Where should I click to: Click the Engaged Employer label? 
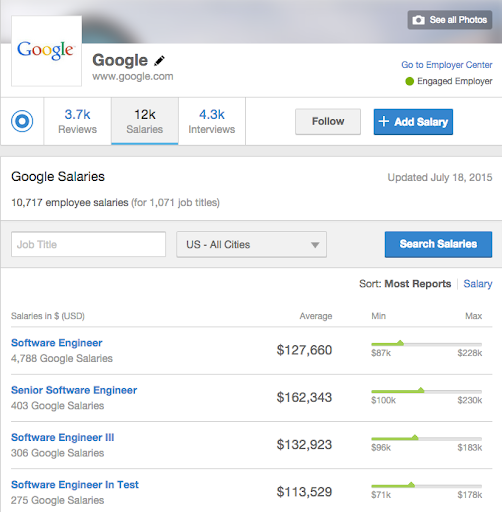coord(455,81)
